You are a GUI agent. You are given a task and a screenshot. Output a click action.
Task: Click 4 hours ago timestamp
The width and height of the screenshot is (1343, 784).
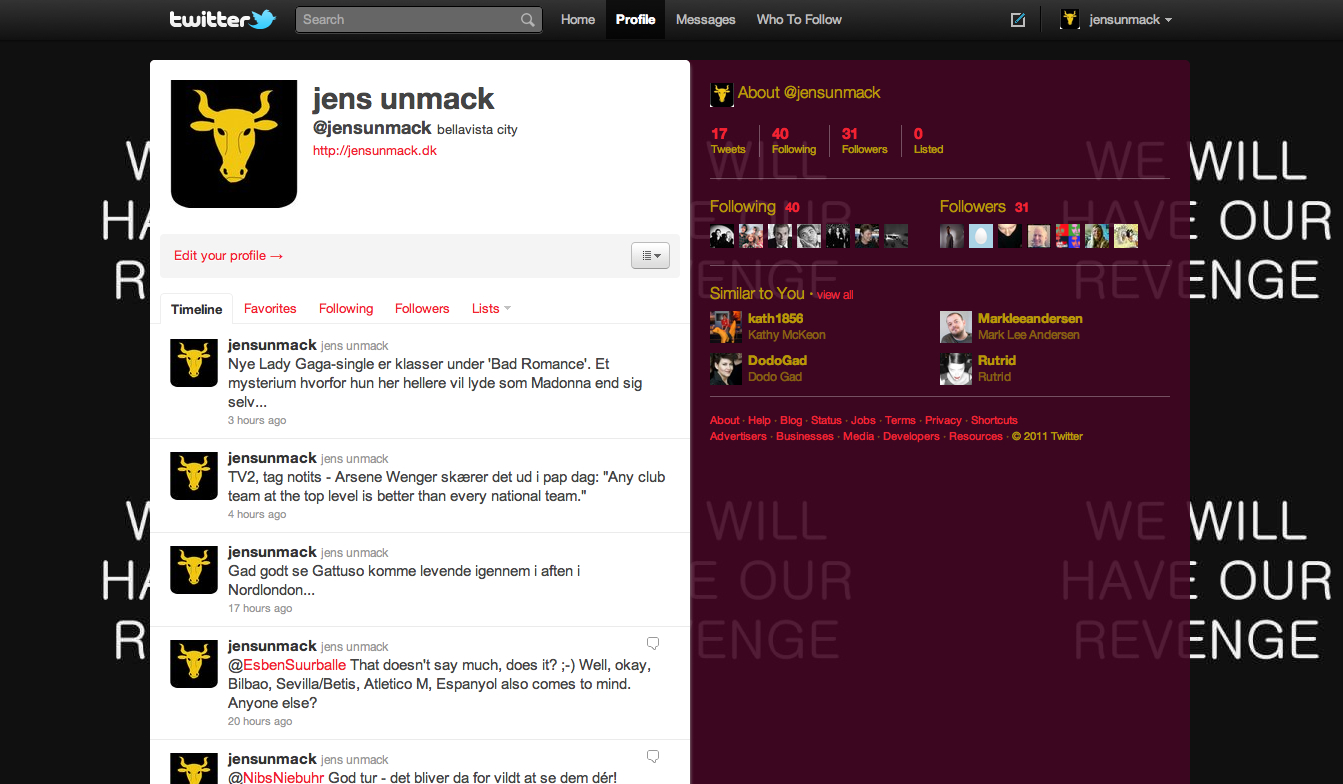[x=257, y=515]
